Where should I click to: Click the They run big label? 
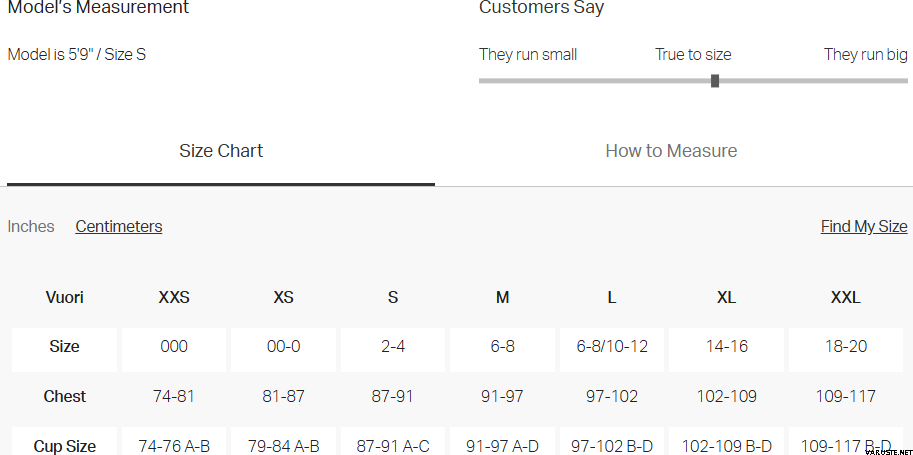(x=865, y=54)
